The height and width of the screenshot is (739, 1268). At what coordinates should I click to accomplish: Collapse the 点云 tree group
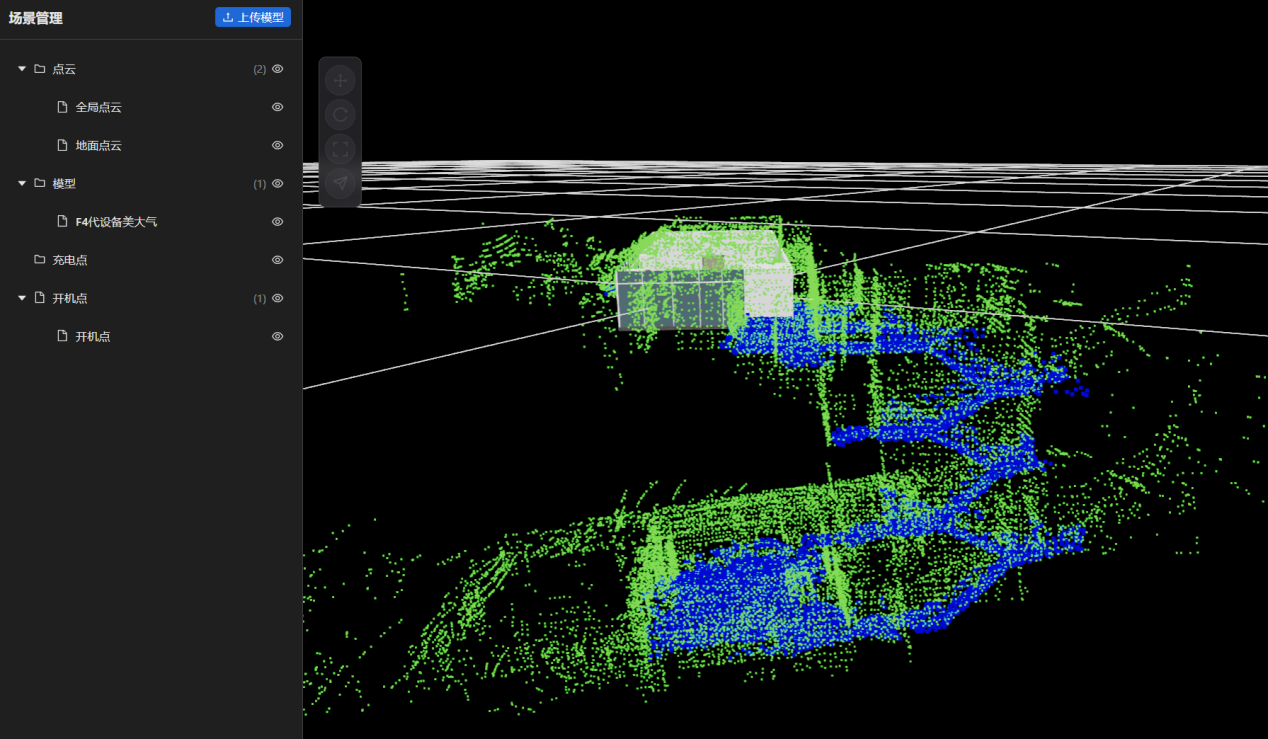[22, 69]
